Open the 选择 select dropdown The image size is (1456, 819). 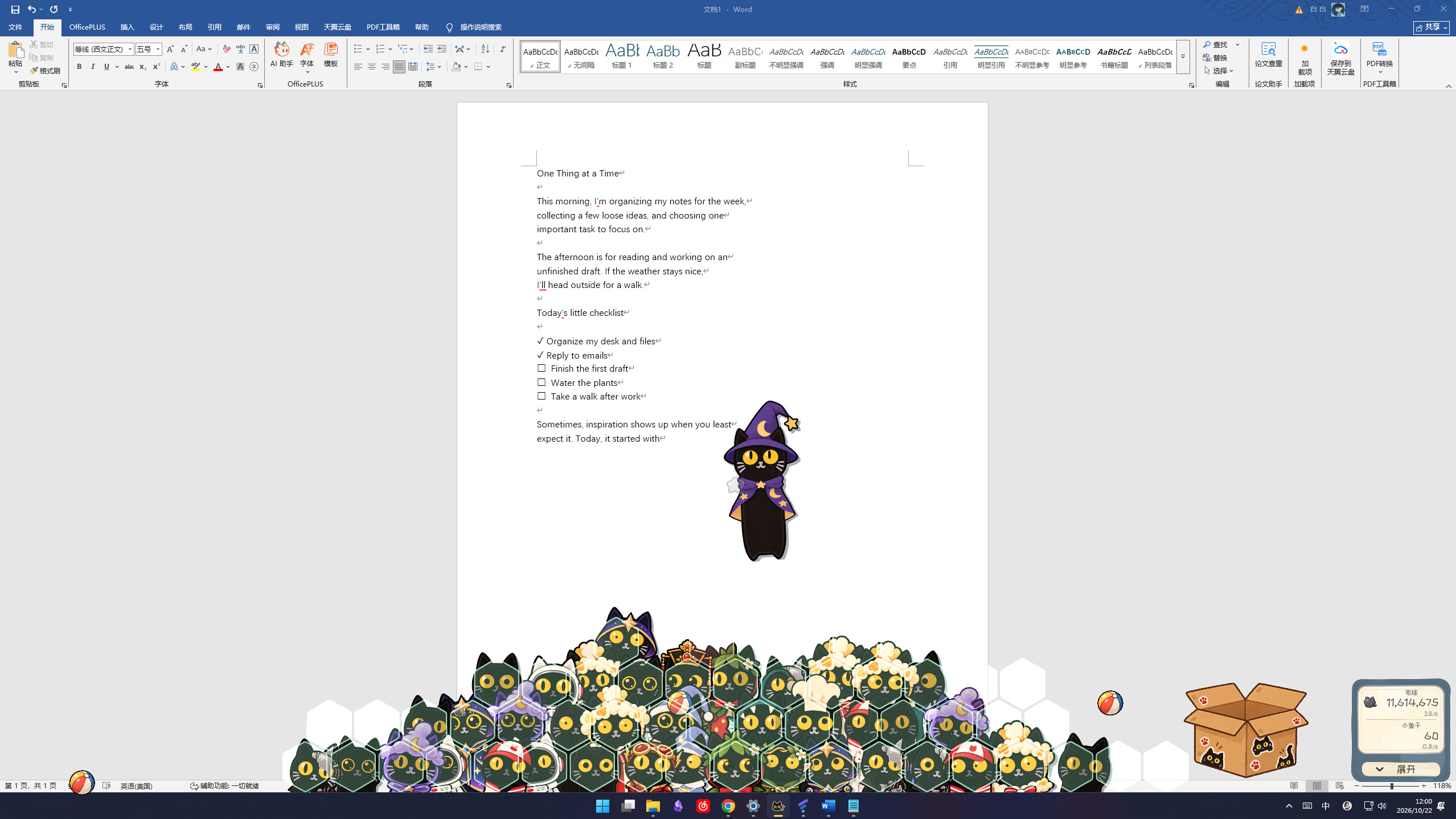1219,71
